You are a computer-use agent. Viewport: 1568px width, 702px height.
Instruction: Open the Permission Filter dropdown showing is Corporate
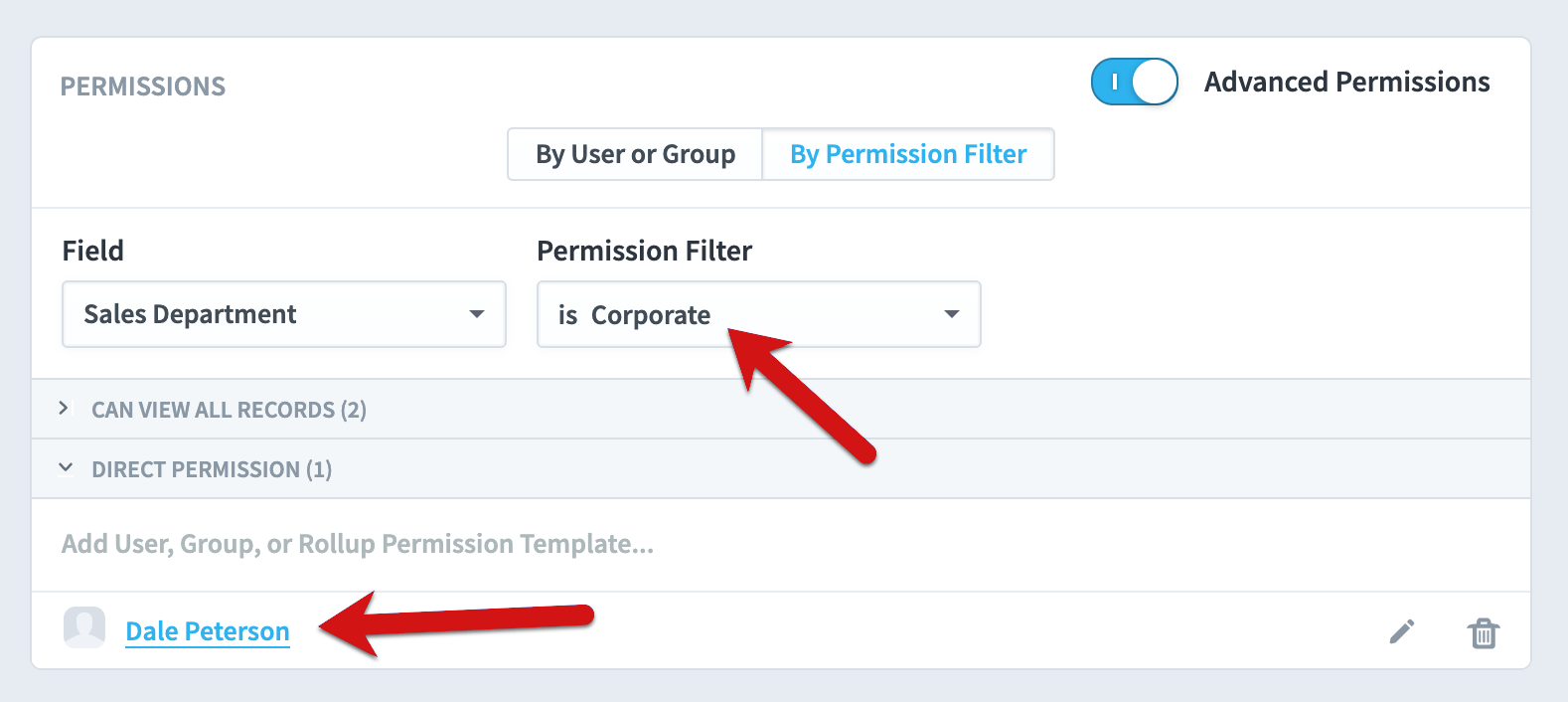759,314
